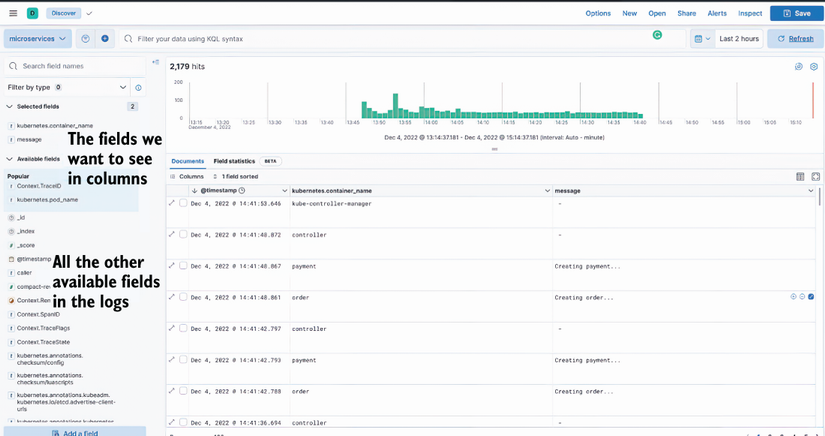Open display options table icon

point(800,177)
